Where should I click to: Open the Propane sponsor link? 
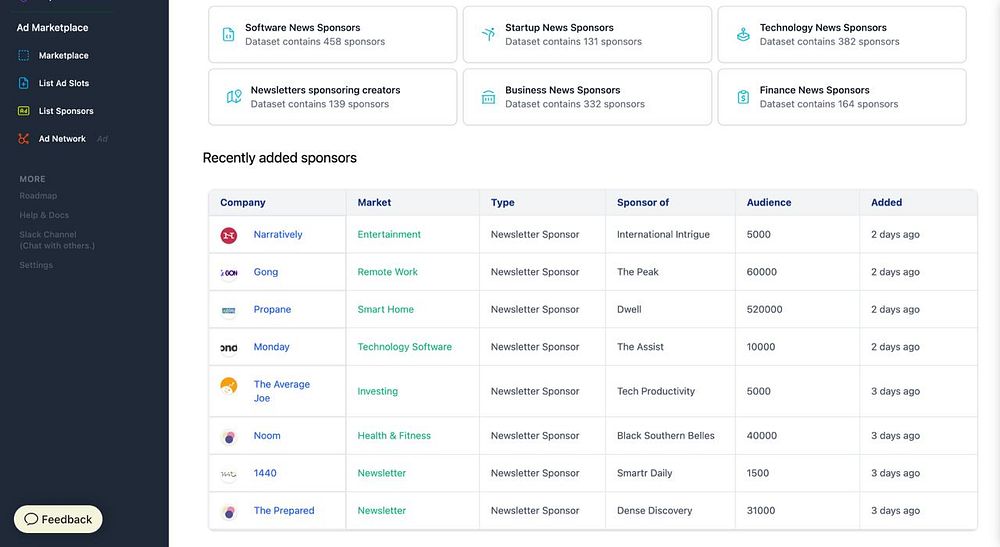pos(272,310)
